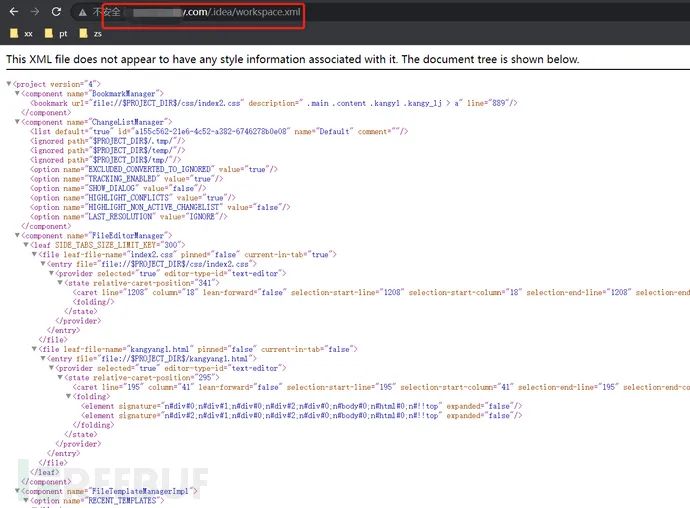Collapse the folding node with element signatures
This screenshot has width=690, height=508.
[x=68, y=396]
